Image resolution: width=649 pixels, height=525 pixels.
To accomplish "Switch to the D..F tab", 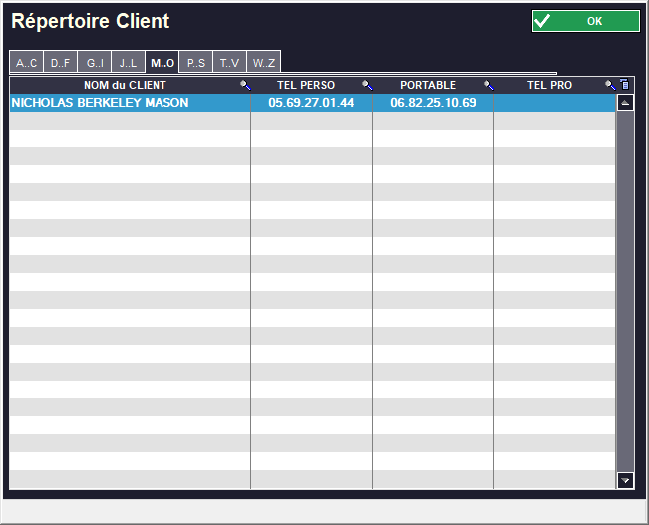I will 60,63.
